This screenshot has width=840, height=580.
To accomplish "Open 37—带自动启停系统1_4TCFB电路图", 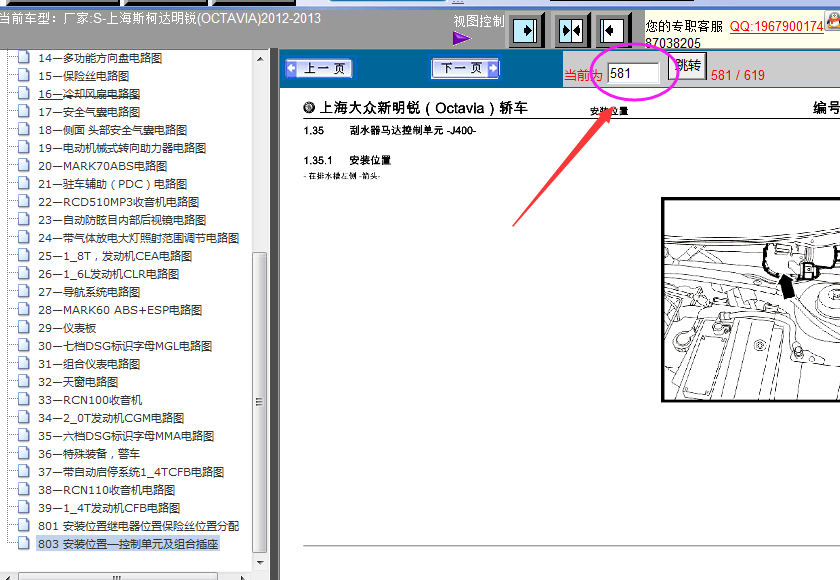I will click(131, 472).
